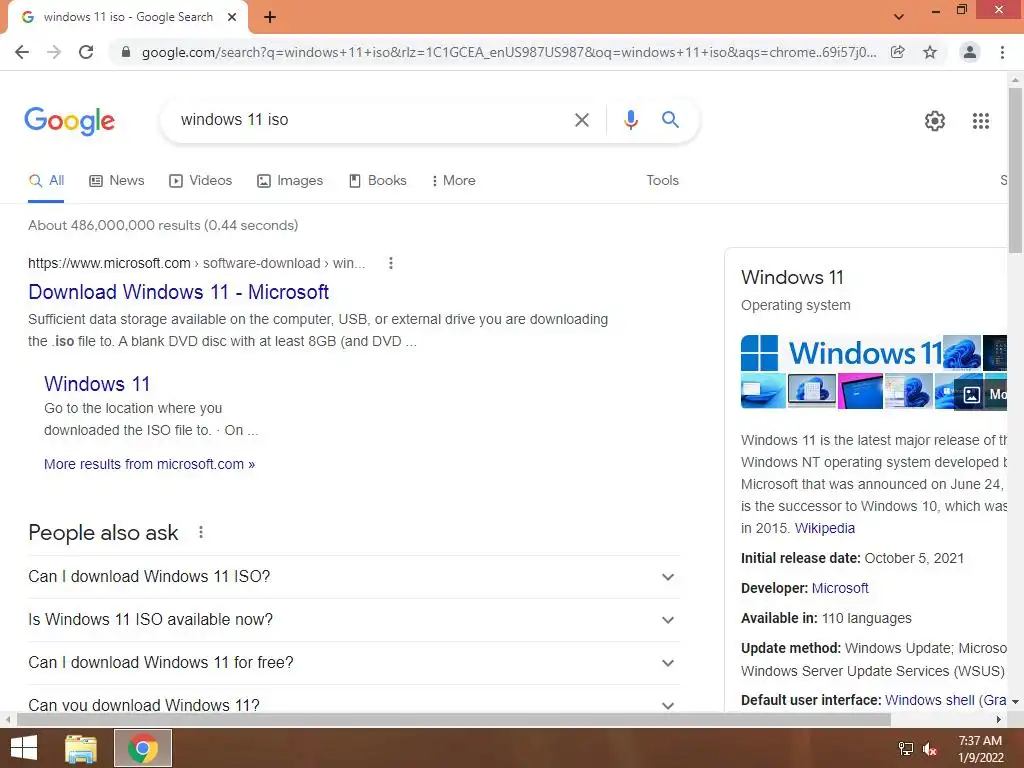
Task: Expand Can I download Windows 11 for free?
Action: [354, 663]
